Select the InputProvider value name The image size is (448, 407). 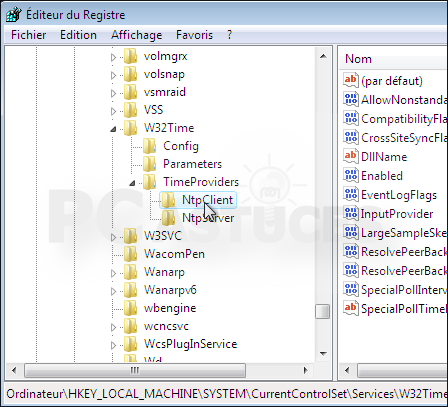(x=397, y=214)
